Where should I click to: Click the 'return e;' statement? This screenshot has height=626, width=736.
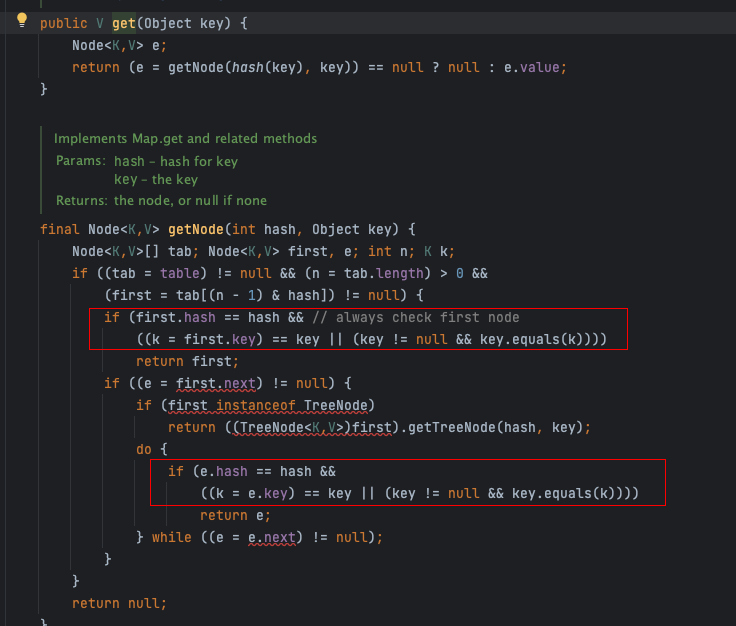[235, 516]
